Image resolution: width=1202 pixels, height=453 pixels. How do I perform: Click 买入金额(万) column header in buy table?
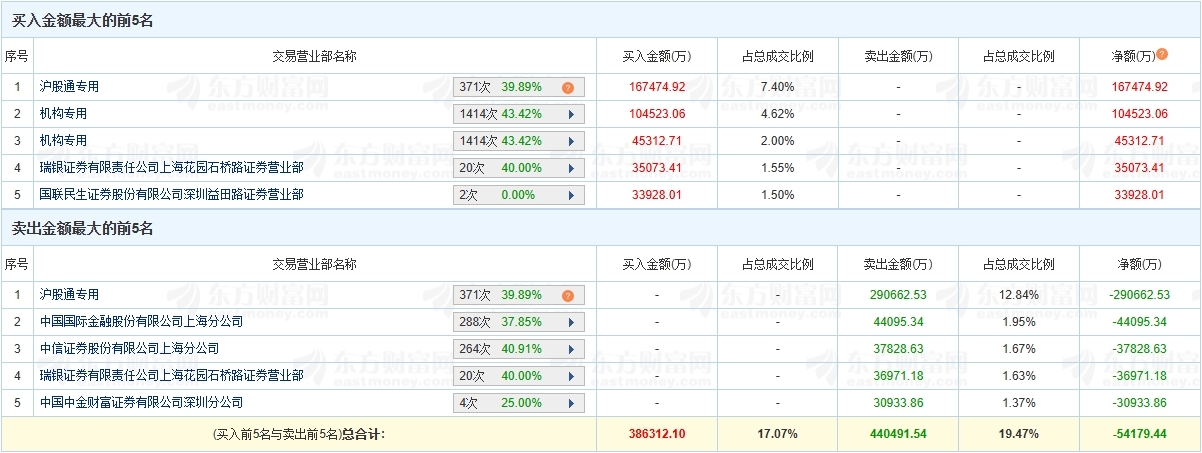tap(656, 56)
